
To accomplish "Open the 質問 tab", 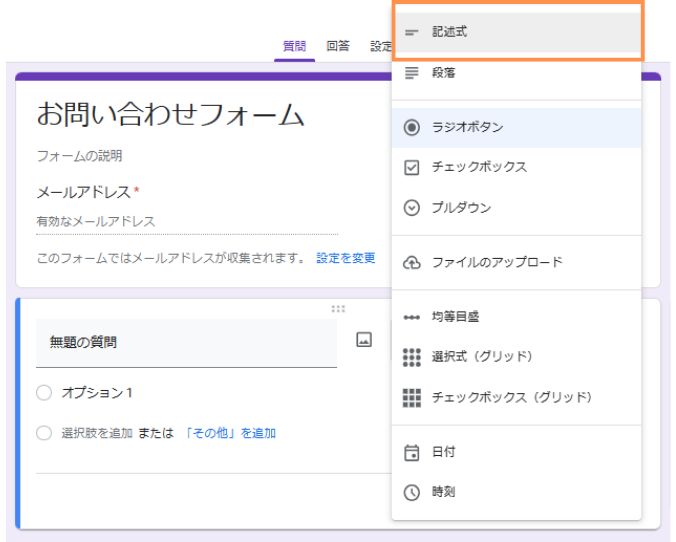I will click(x=294, y=46).
